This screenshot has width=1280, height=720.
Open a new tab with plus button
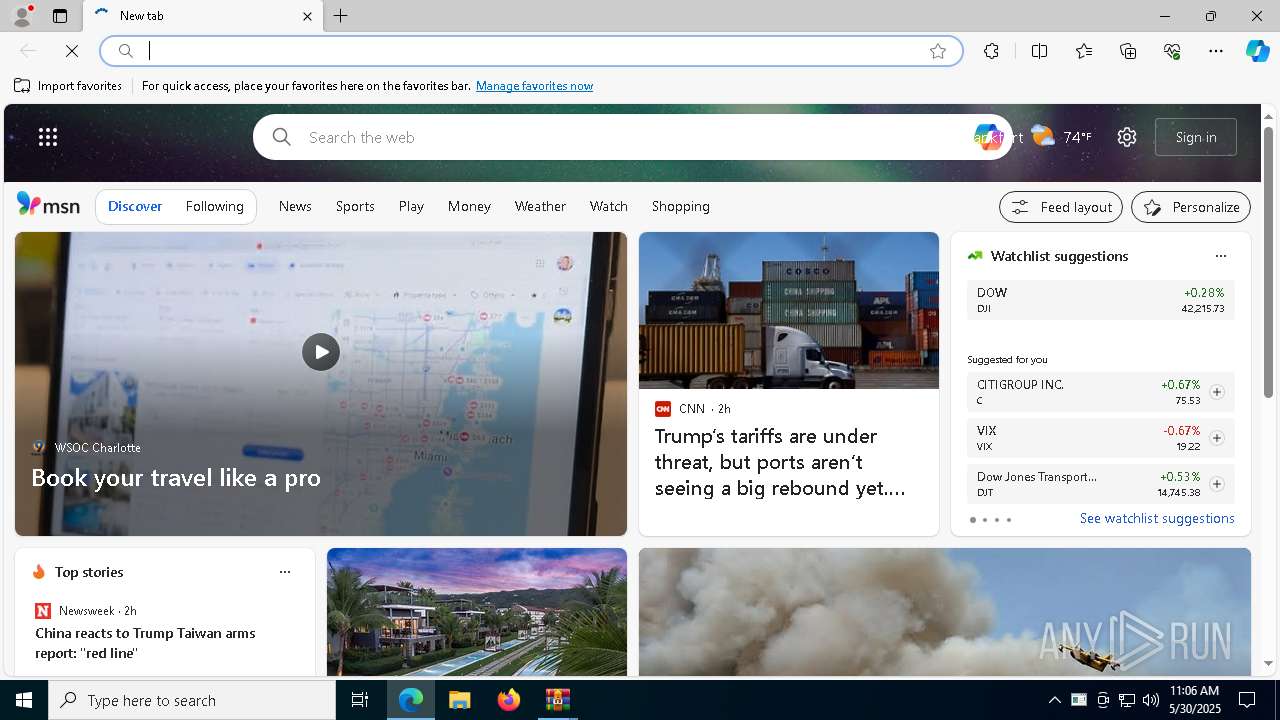341,16
